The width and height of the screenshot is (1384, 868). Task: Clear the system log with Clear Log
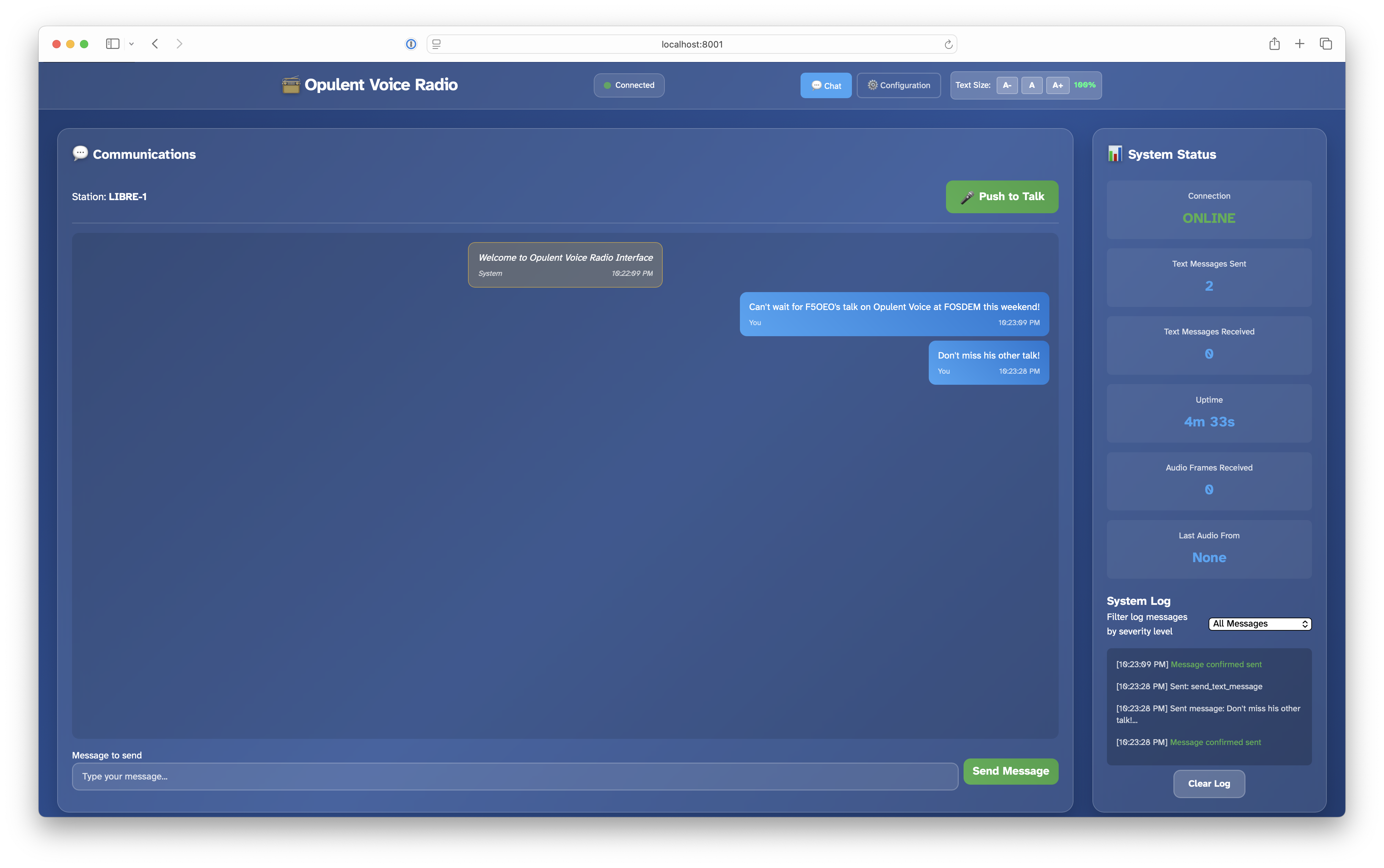[x=1208, y=784]
